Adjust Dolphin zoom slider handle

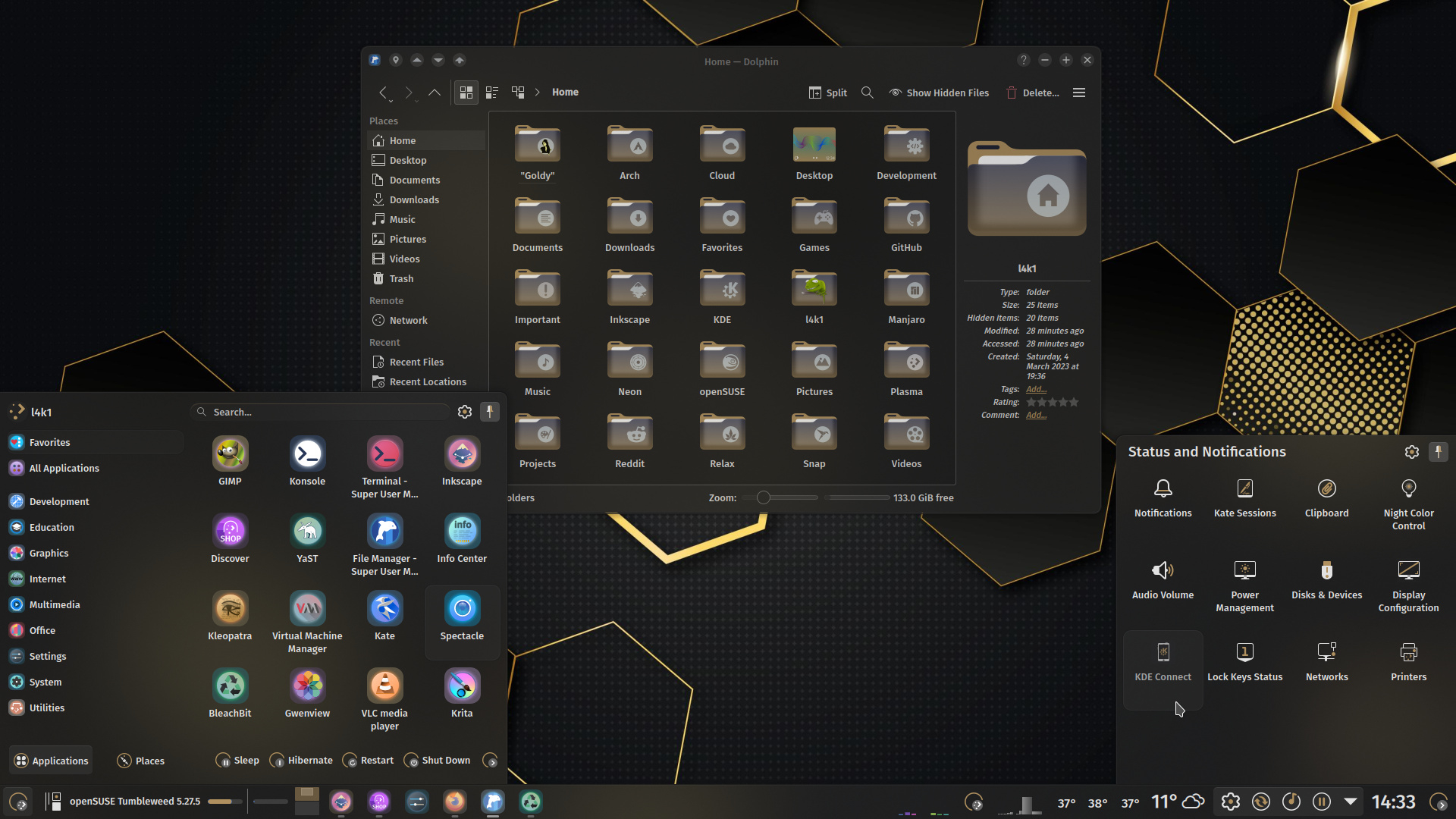[764, 497]
